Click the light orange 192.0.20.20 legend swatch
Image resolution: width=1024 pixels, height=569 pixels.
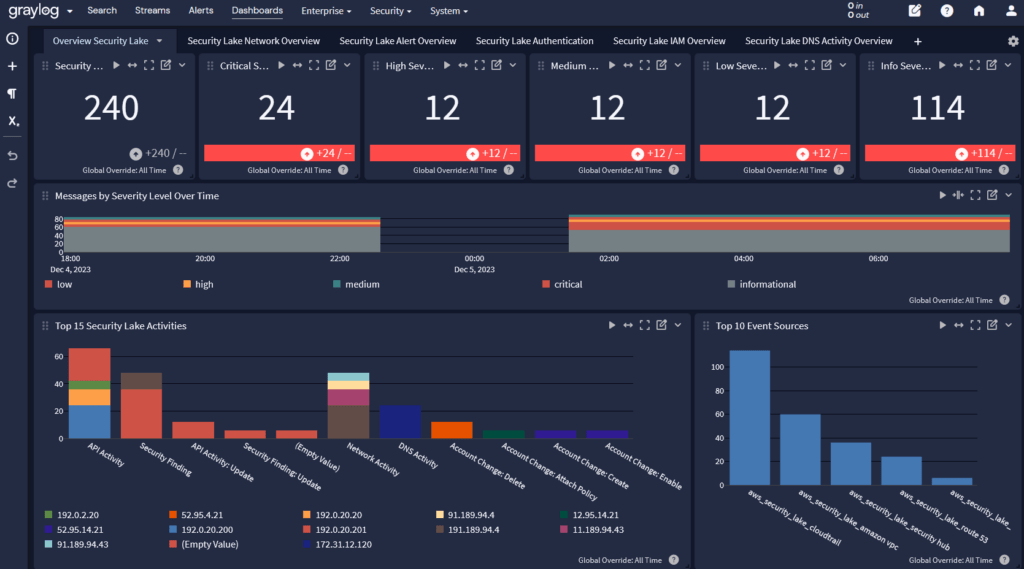click(307, 515)
